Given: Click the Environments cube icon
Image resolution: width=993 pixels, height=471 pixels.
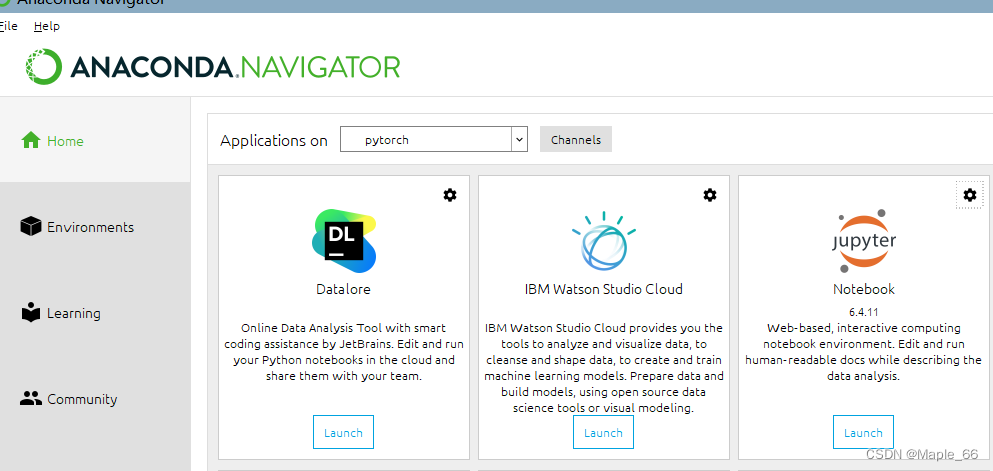Looking at the screenshot, I should pos(31,227).
